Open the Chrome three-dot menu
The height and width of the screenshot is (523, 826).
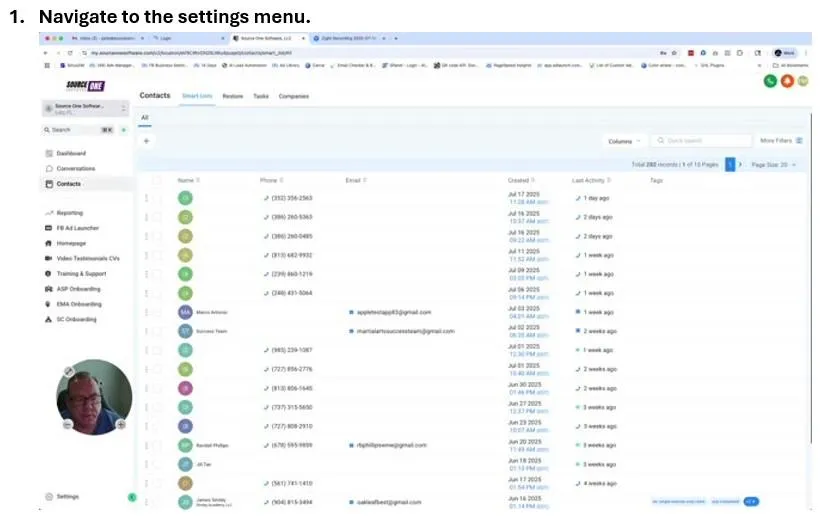(x=806, y=53)
